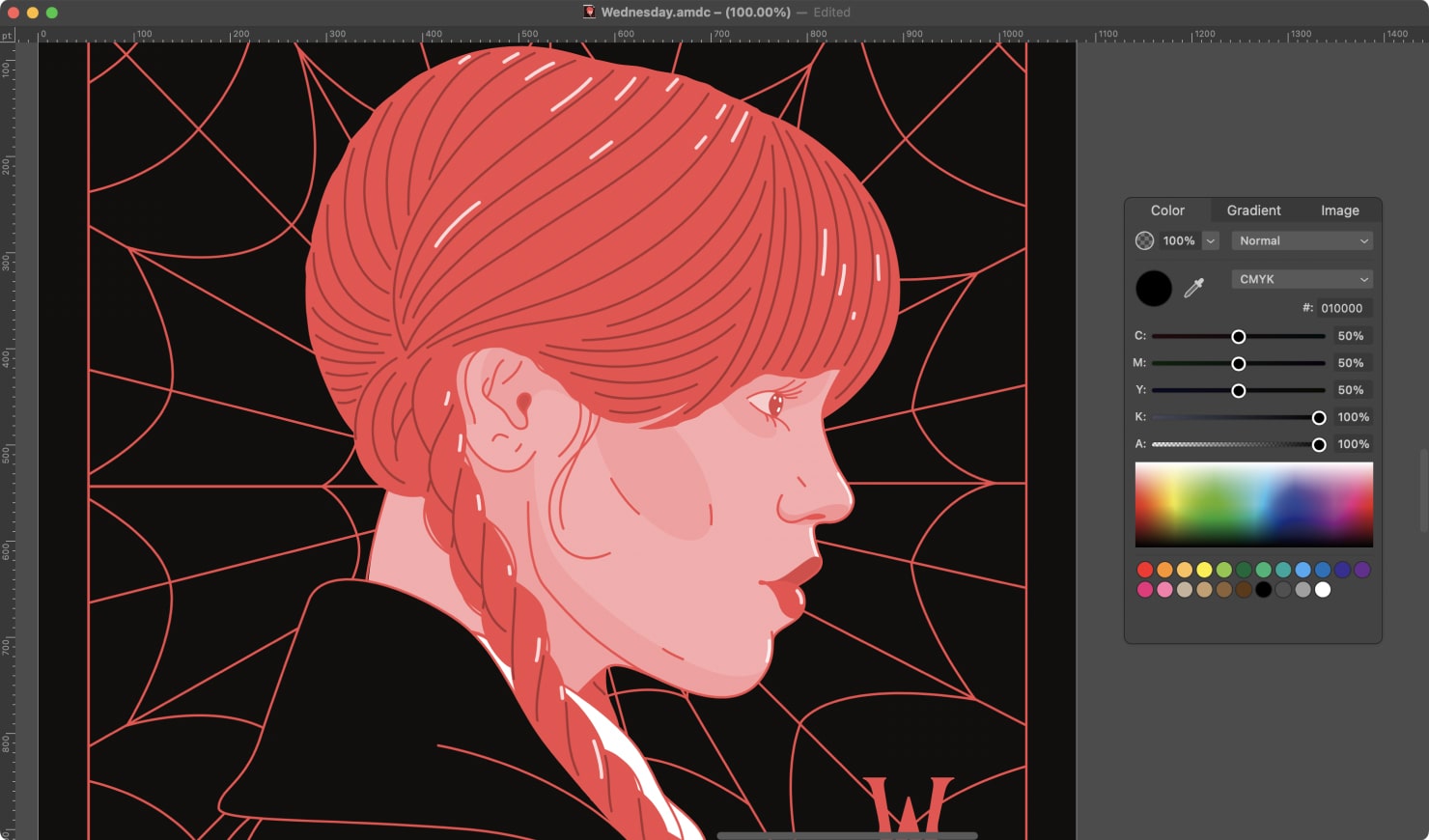Select the tan preset swatch
This screenshot has width=1429, height=840.
click(1204, 589)
